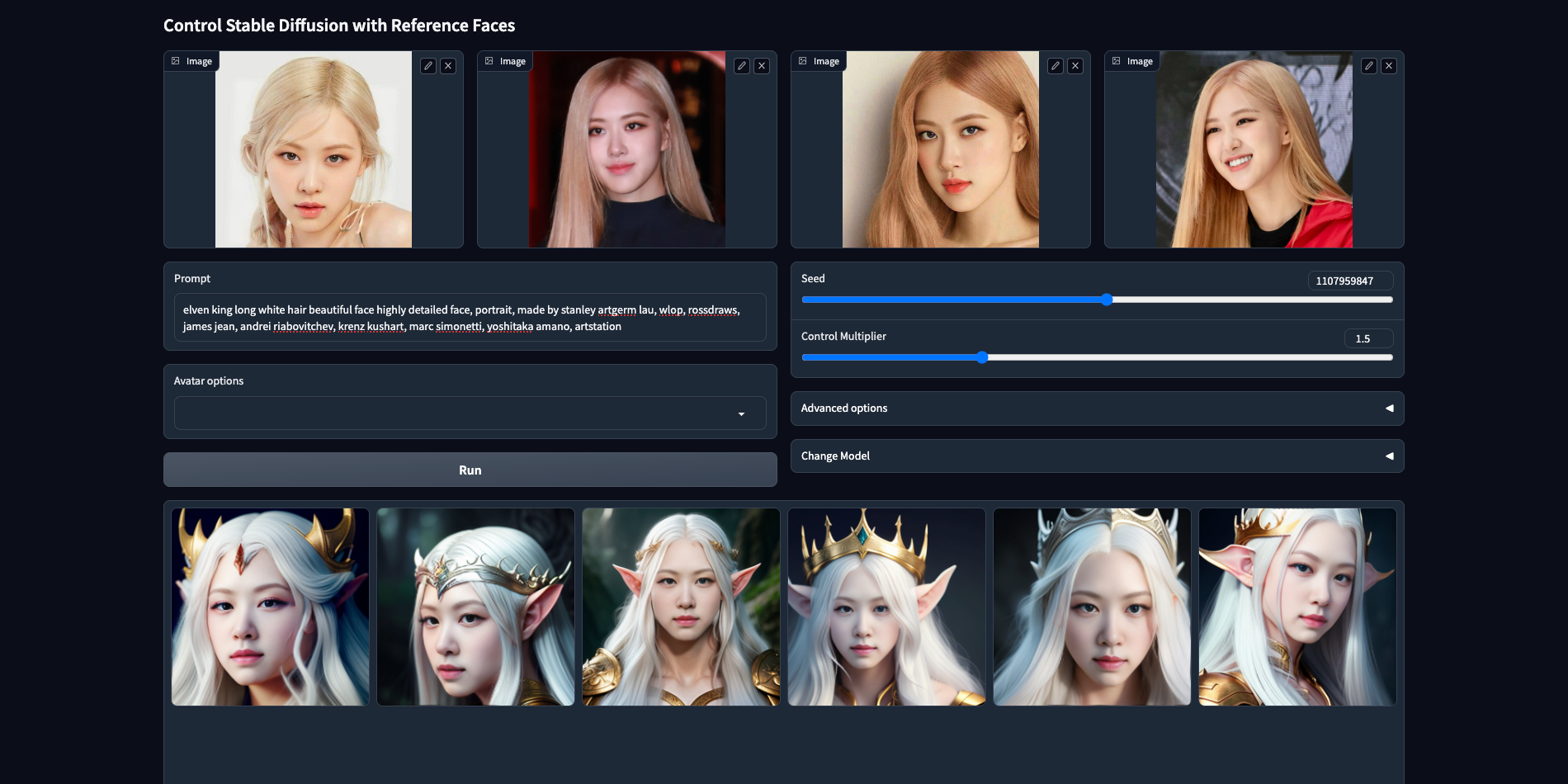
Task: Open the fifth generated image with silver crown
Action: coord(1093,607)
